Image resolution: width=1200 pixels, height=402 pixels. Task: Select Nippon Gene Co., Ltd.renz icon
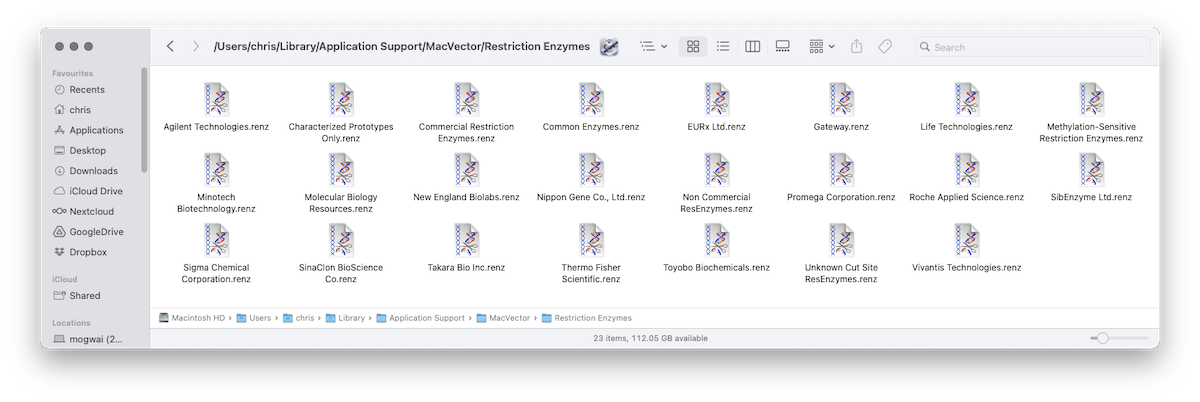point(591,170)
